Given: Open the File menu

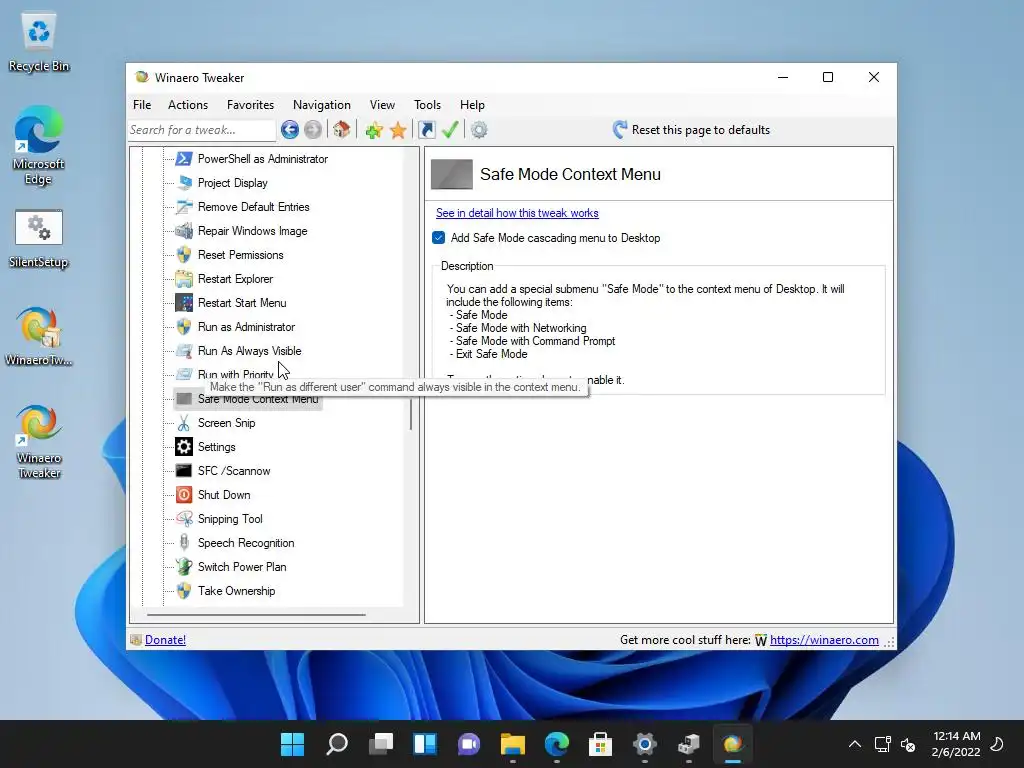Looking at the screenshot, I should [142, 104].
